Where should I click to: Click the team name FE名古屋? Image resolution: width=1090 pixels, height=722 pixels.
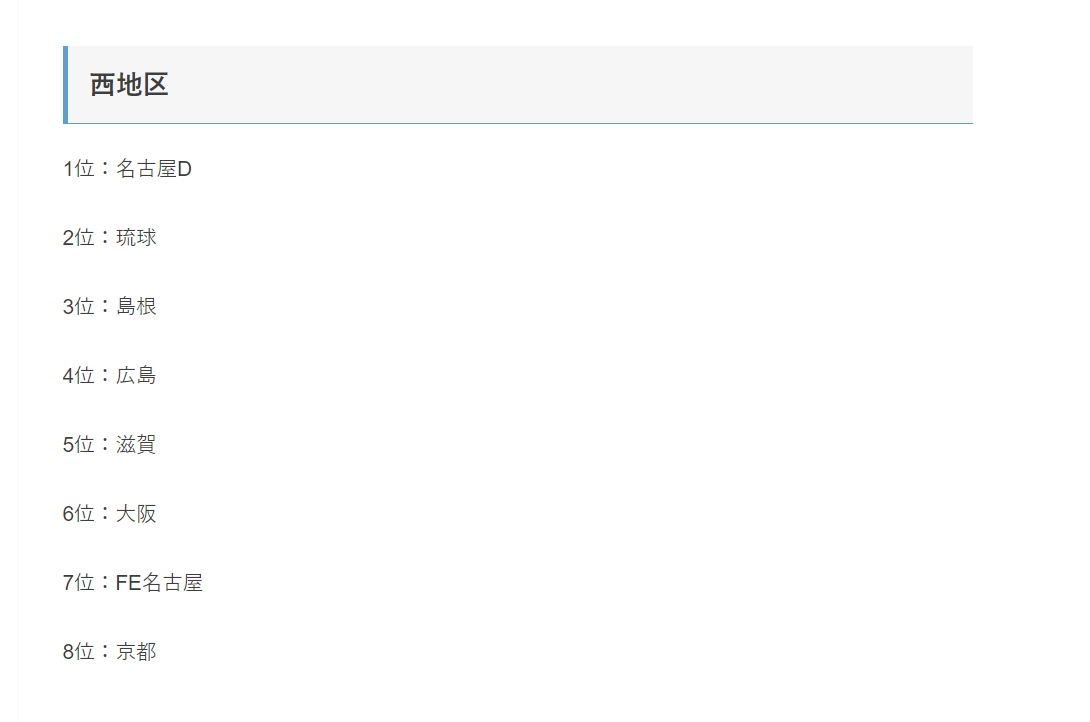click(159, 582)
